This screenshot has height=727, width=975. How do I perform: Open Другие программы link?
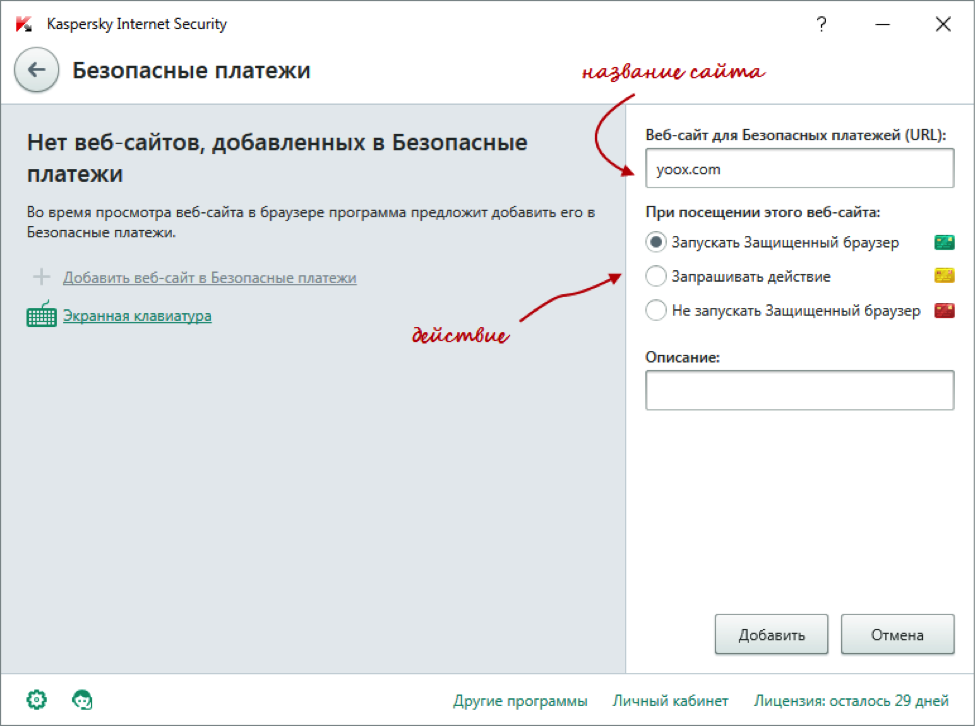coord(520,700)
